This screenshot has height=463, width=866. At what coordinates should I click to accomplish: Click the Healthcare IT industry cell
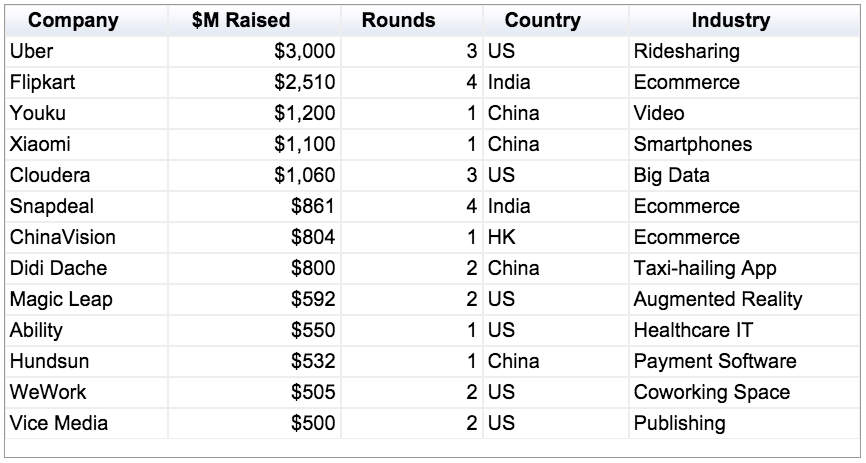click(x=744, y=330)
